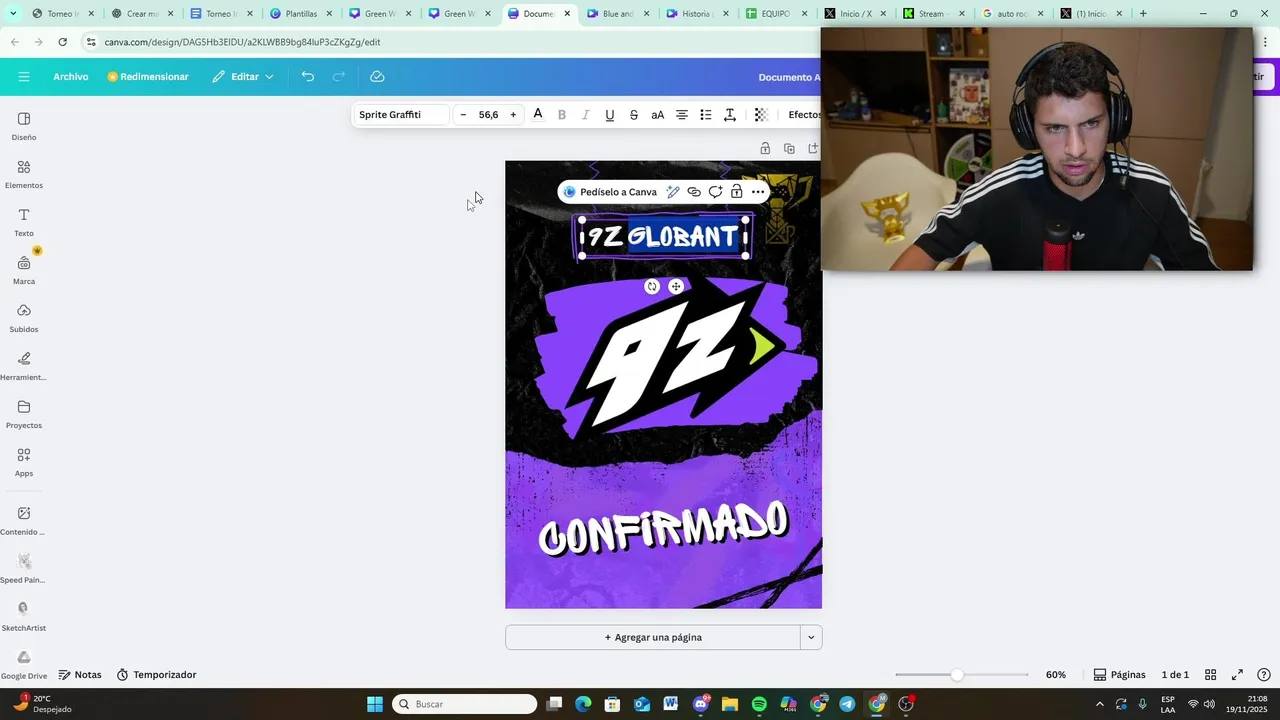
Task: Toggle strikethrough formatting
Action: [634, 115]
